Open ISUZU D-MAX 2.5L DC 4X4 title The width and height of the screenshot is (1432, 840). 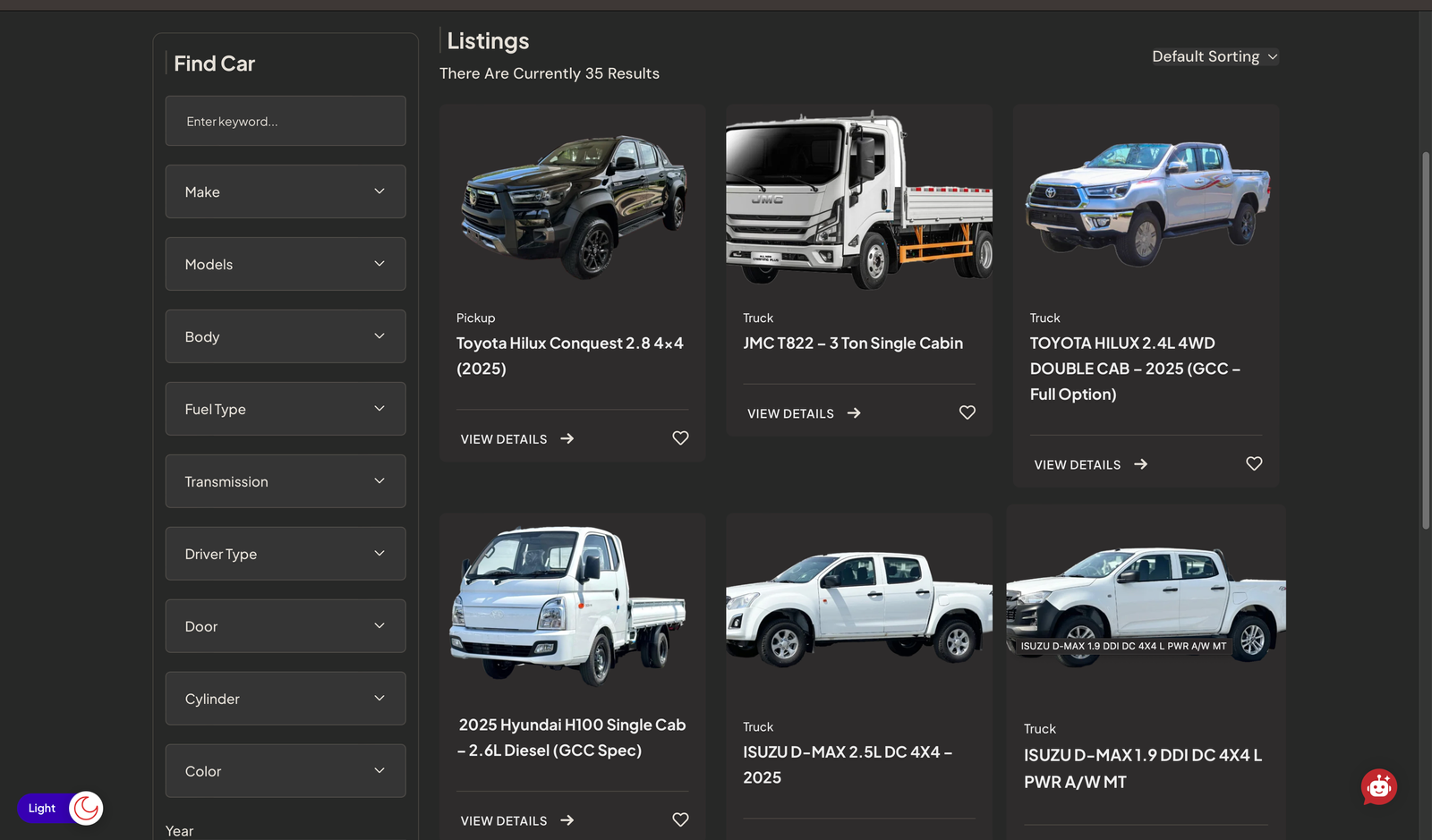[x=848, y=765]
